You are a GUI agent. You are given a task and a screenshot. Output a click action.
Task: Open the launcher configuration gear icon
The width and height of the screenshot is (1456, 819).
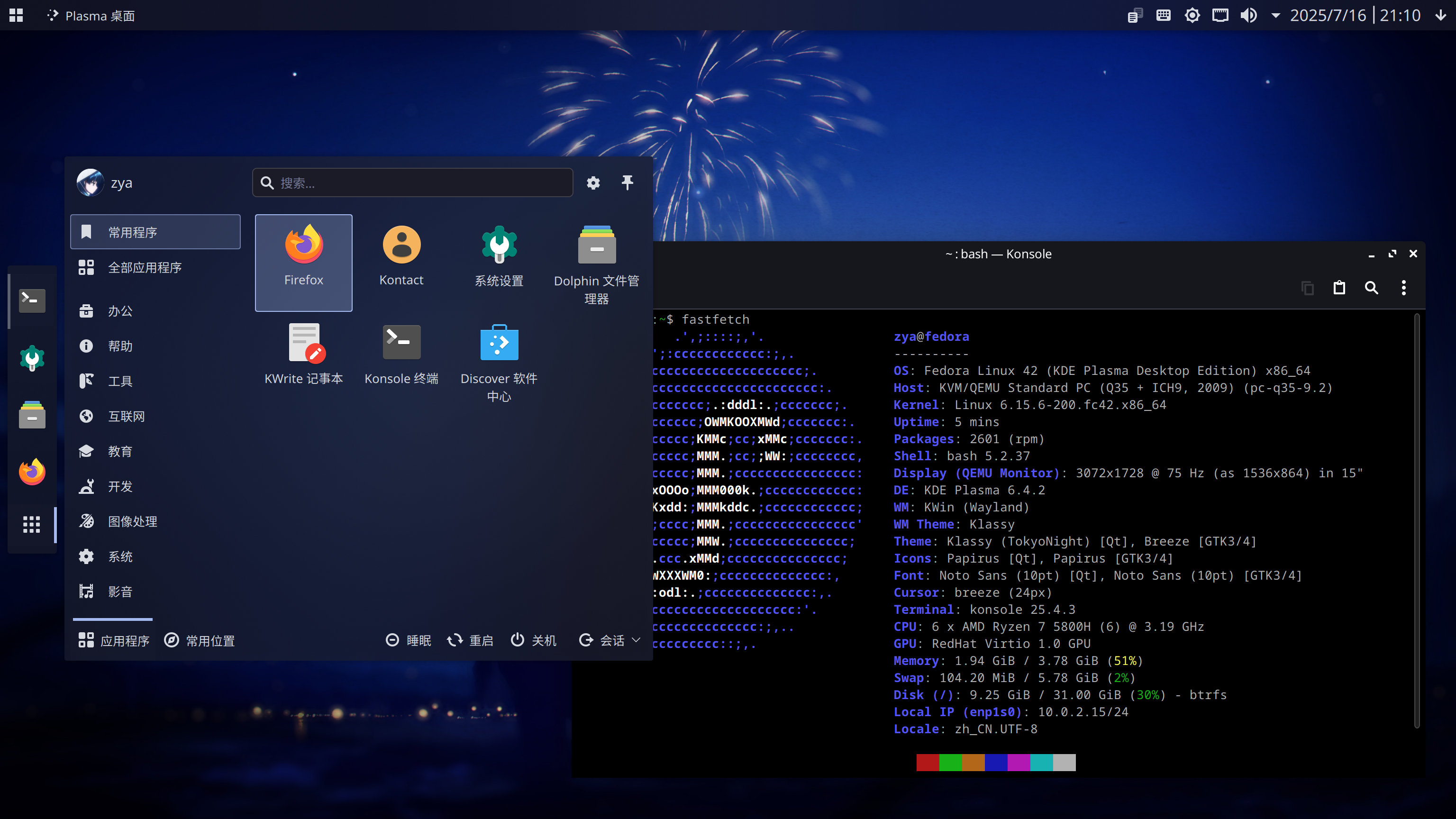click(x=593, y=182)
